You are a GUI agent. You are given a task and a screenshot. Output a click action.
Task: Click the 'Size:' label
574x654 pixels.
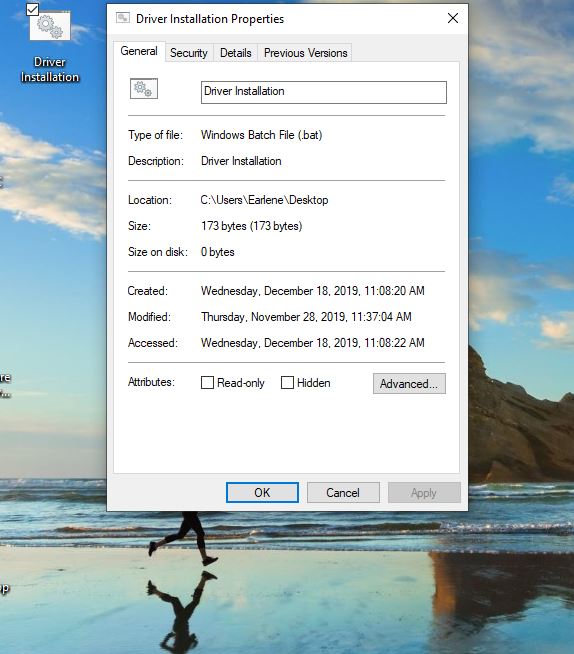click(x=139, y=226)
